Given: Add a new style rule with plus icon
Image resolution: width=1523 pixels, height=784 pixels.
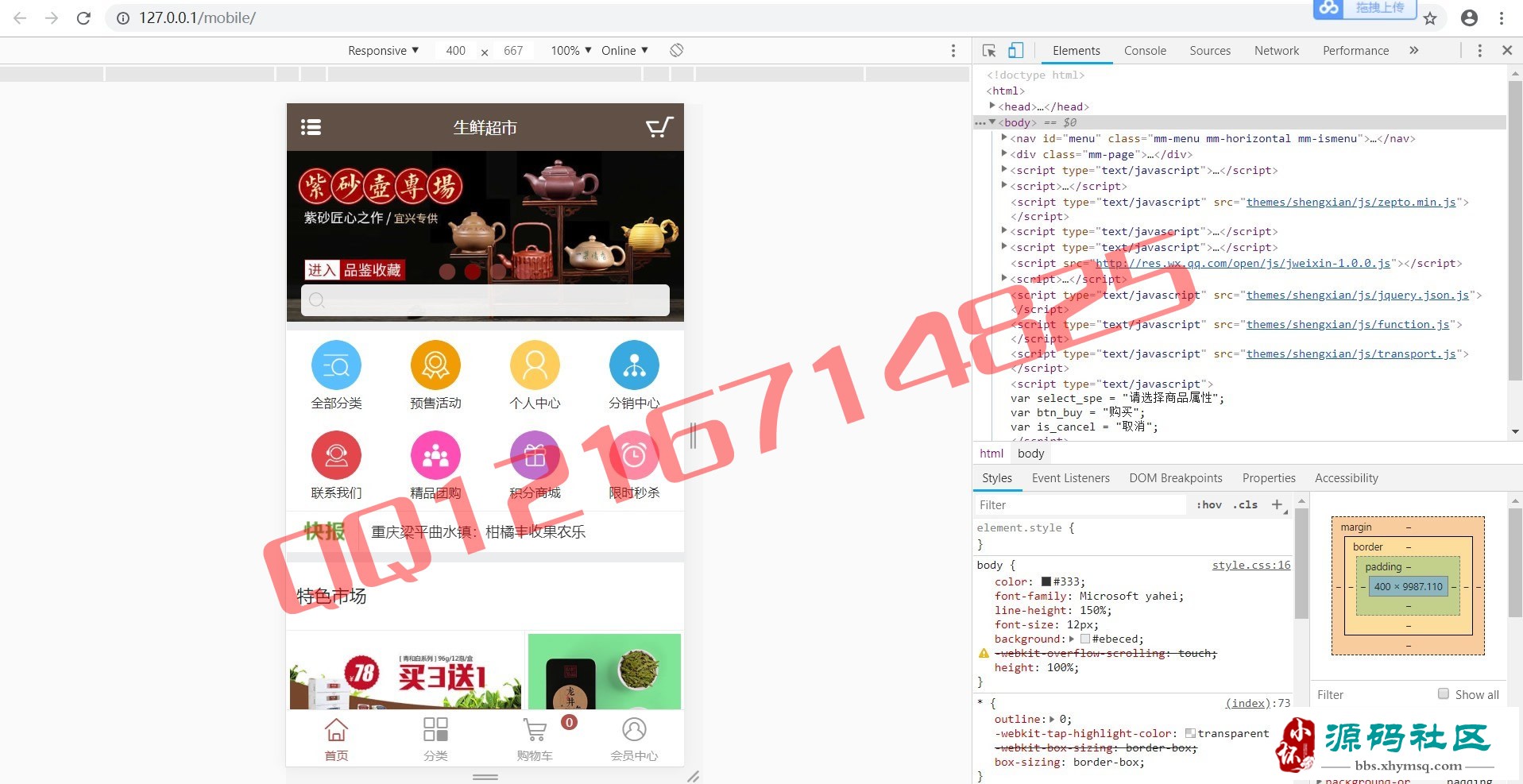Looking at the screenshot, I should tap(1277, 504).
